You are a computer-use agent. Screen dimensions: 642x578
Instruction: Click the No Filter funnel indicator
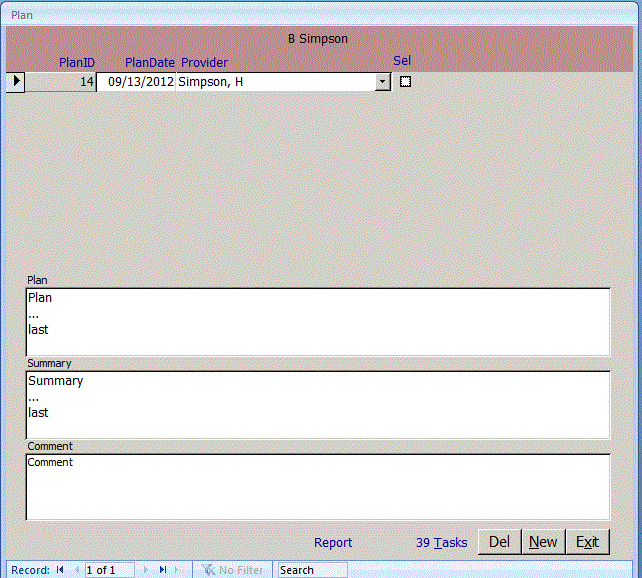coord(233,569)
